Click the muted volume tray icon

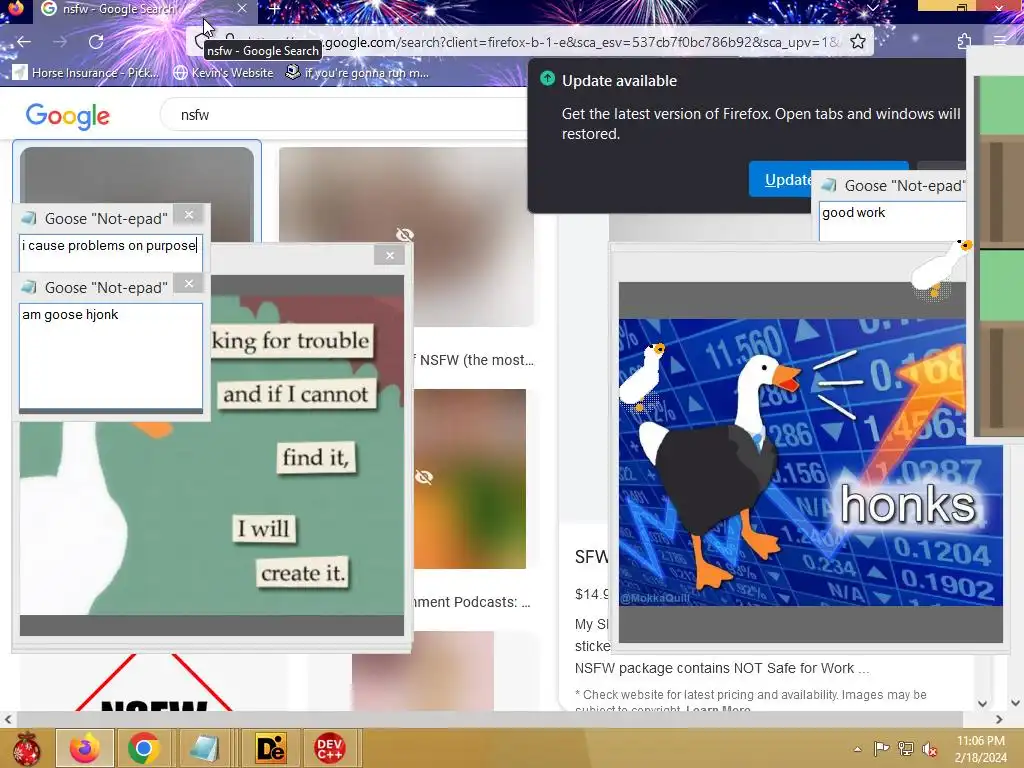point(930,749)
